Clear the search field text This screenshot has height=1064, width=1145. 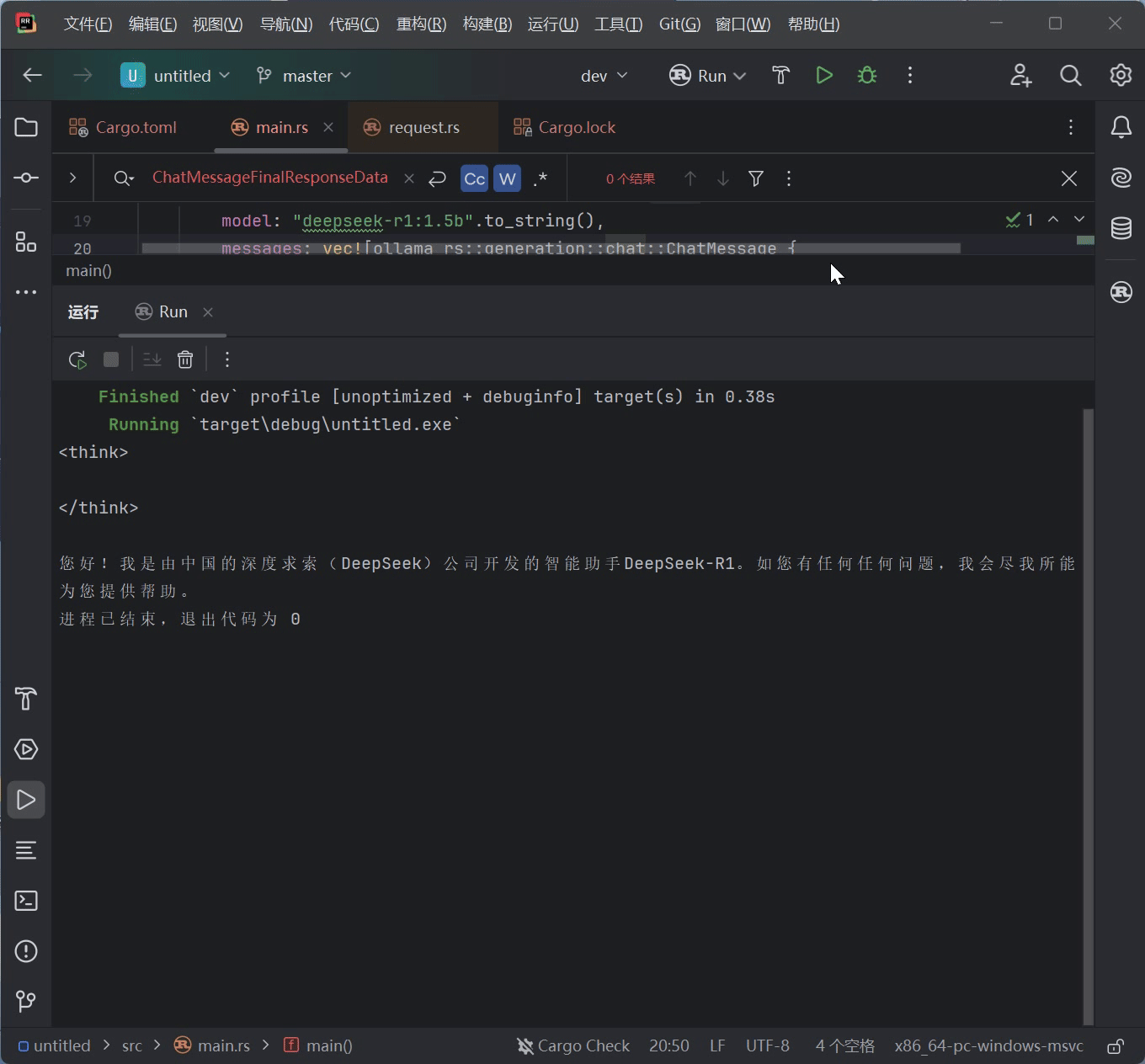409,178
